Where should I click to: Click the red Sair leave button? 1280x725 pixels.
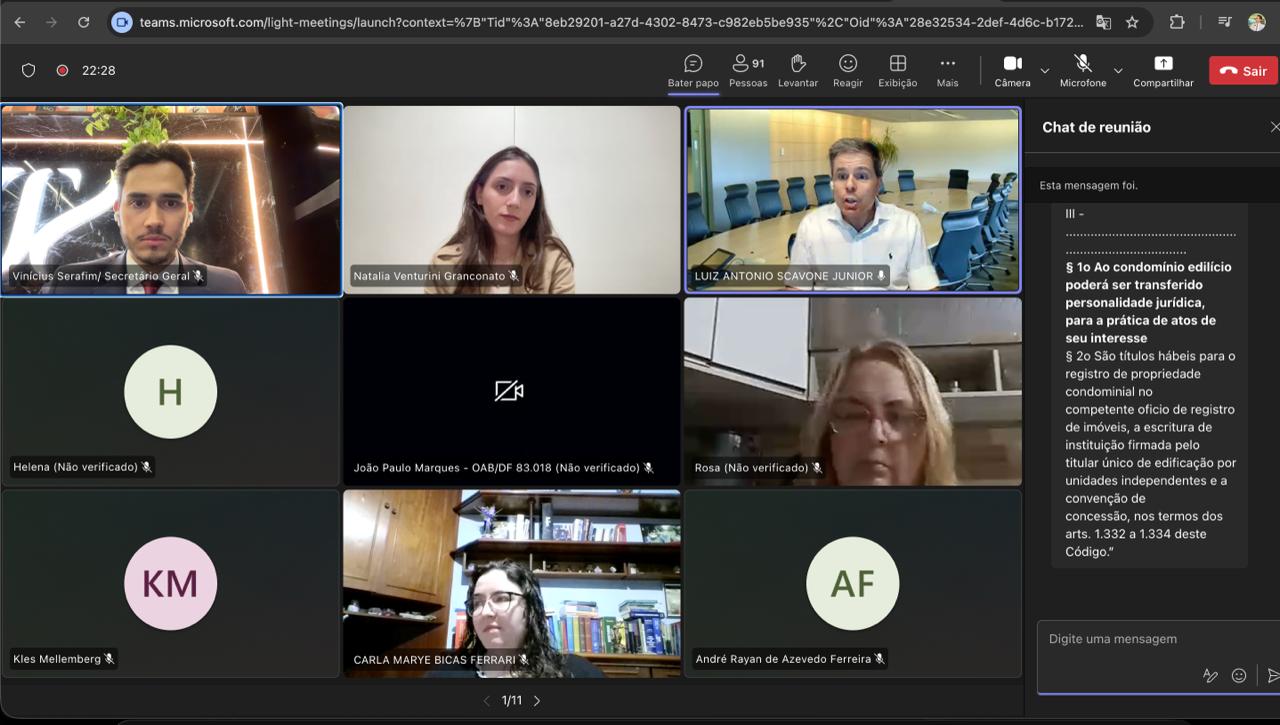tap(1243, 71)
